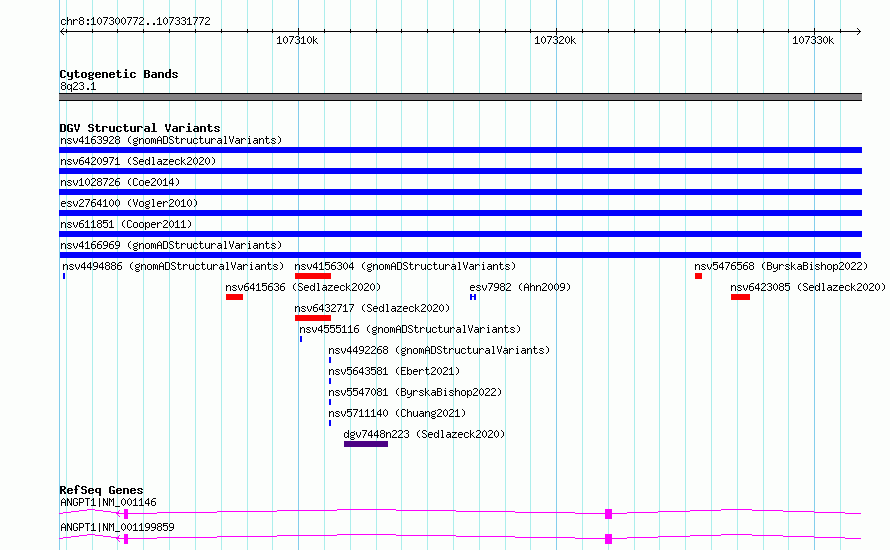The height and width of the screenshot is (550, 890).
Task: Select the small blue mark under nsv4494886
Action: coord(64,276)
